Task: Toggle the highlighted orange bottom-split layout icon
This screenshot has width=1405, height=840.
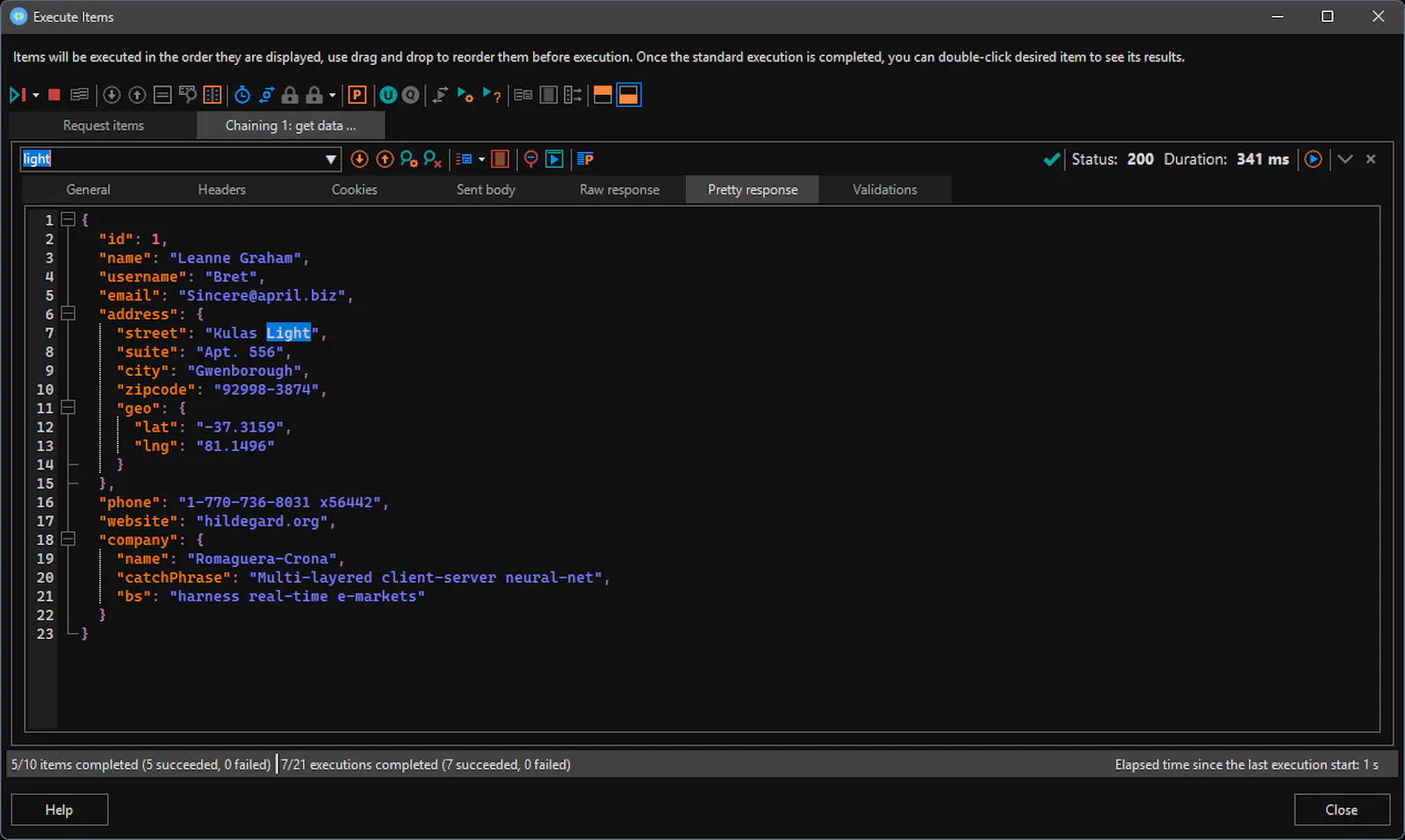Action: 629,95
